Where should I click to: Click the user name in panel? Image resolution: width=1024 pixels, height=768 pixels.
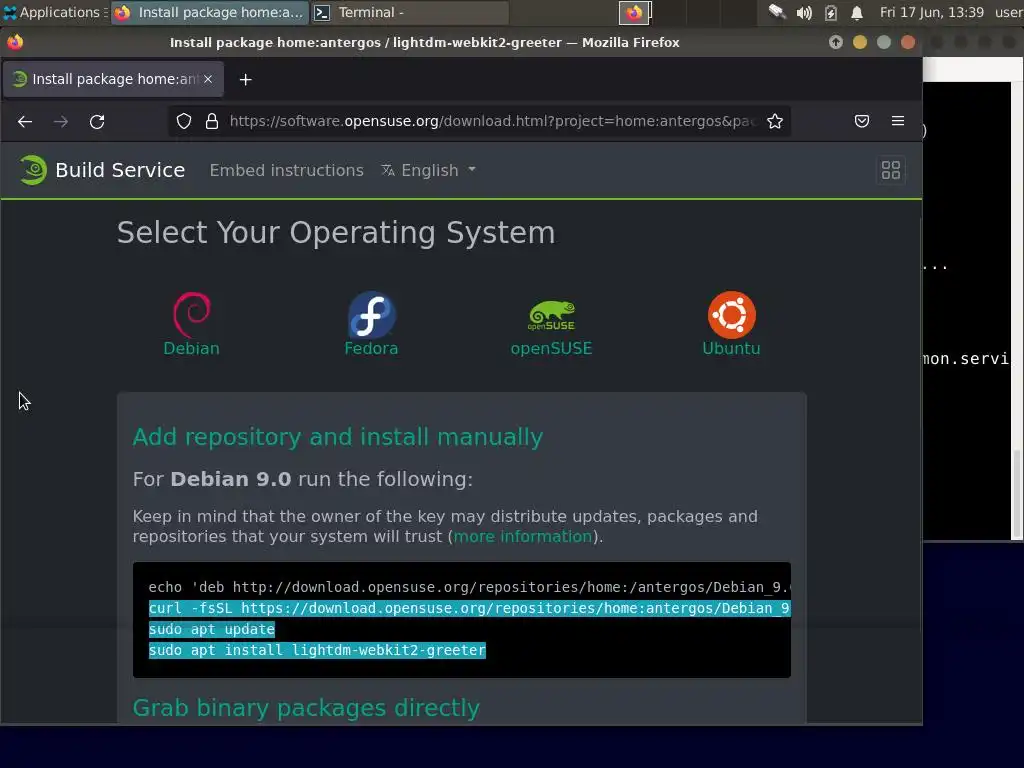coord(1008,12)
